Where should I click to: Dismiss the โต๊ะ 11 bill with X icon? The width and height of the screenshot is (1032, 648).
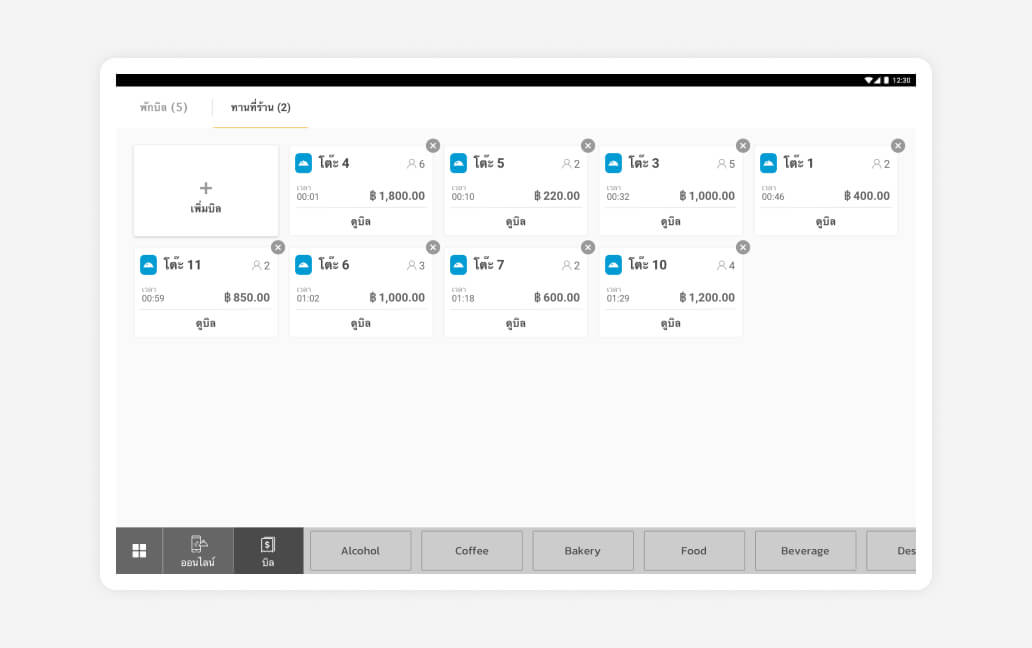point(278,248)
